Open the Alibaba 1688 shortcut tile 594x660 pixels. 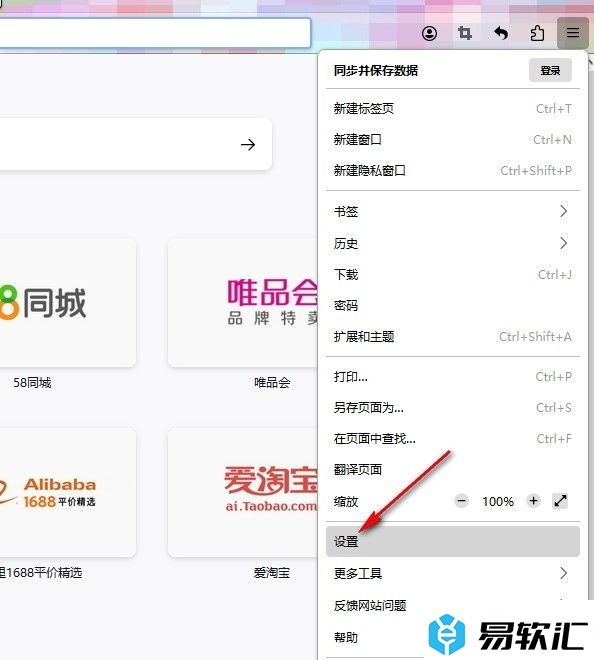tap(67, 492)
